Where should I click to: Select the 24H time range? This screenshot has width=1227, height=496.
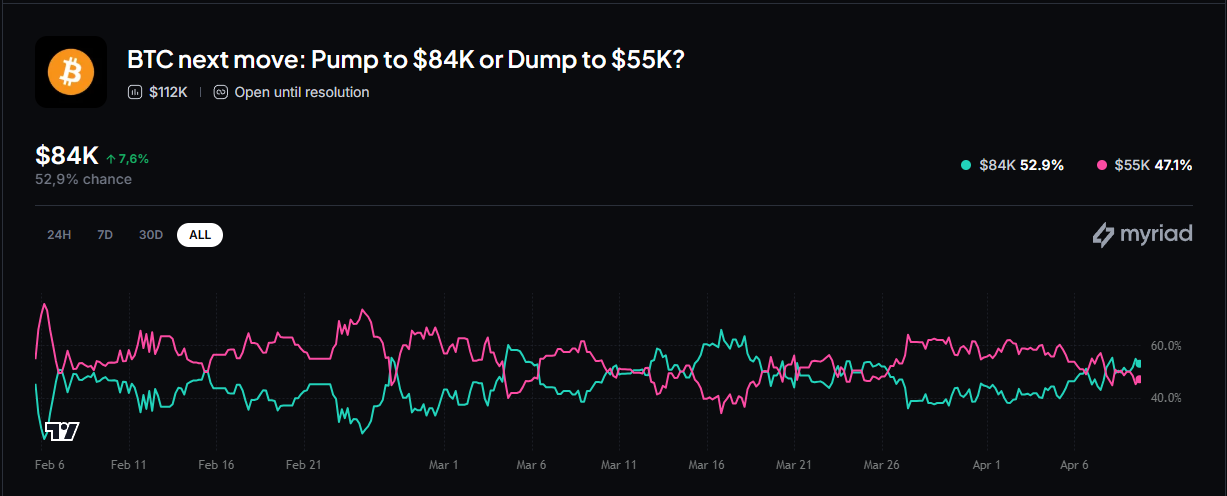click(59, 235)
